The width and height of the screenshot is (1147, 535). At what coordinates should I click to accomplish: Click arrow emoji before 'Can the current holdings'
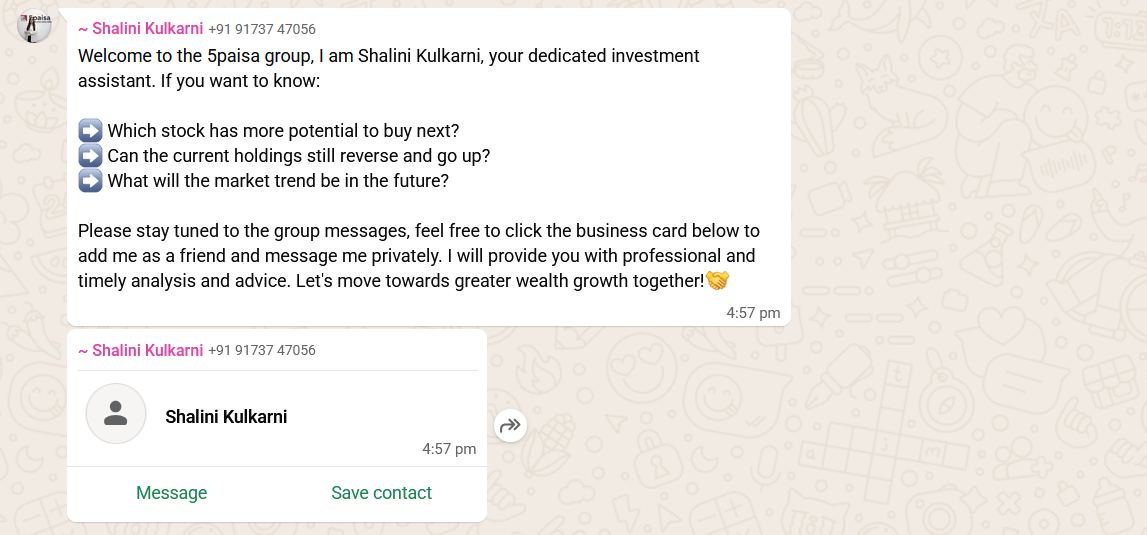[90, 156]
